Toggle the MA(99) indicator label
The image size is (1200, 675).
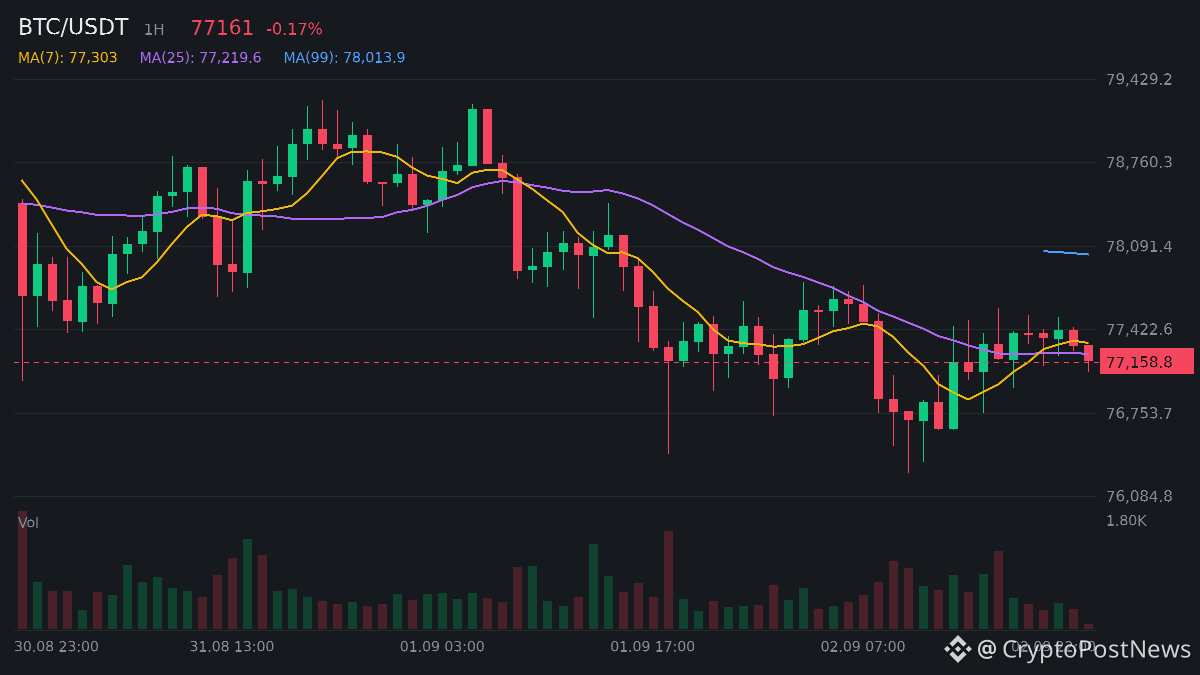click(344, 58)
